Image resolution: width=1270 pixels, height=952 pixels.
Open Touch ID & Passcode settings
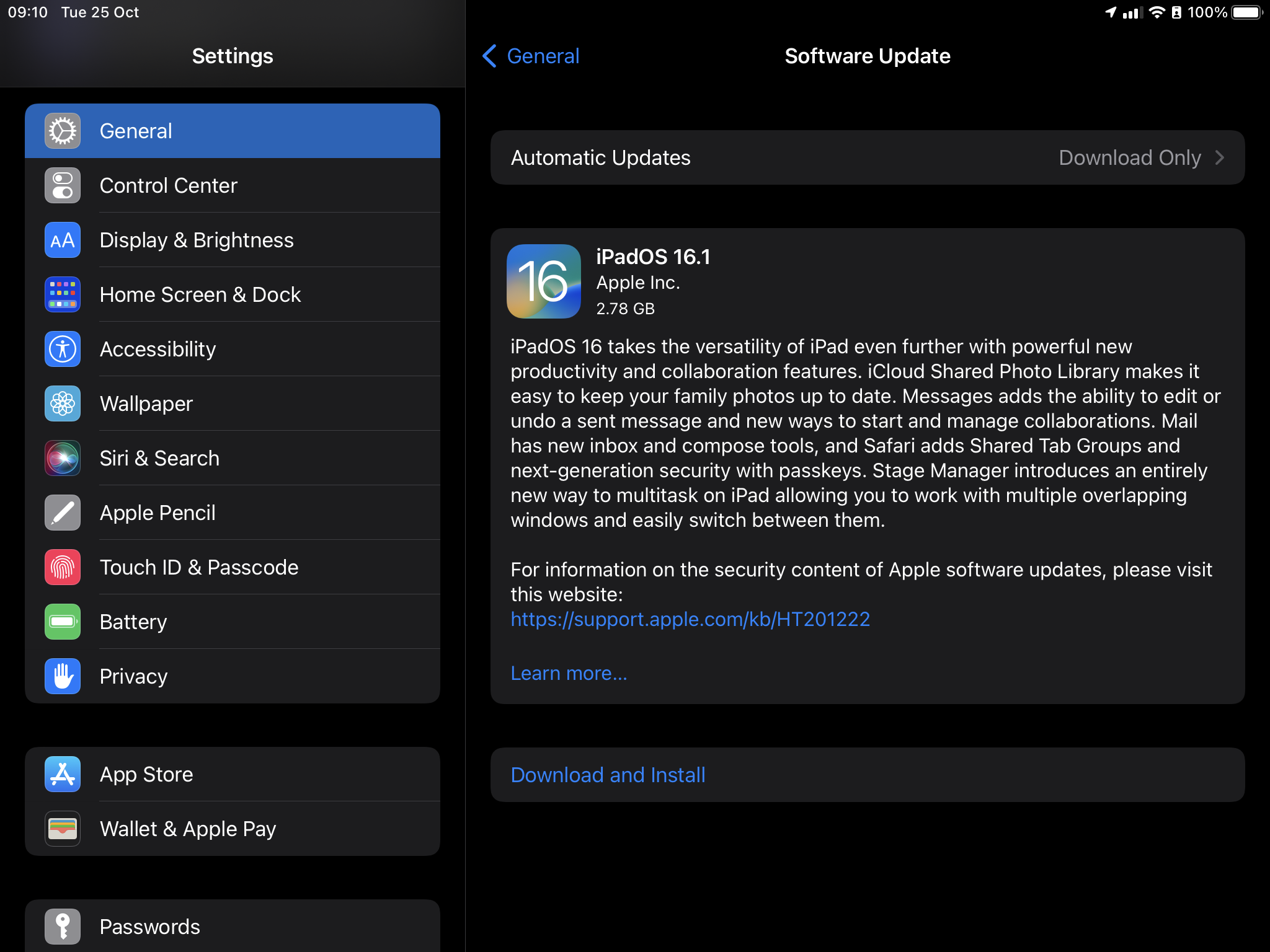[x=233, y=567]
